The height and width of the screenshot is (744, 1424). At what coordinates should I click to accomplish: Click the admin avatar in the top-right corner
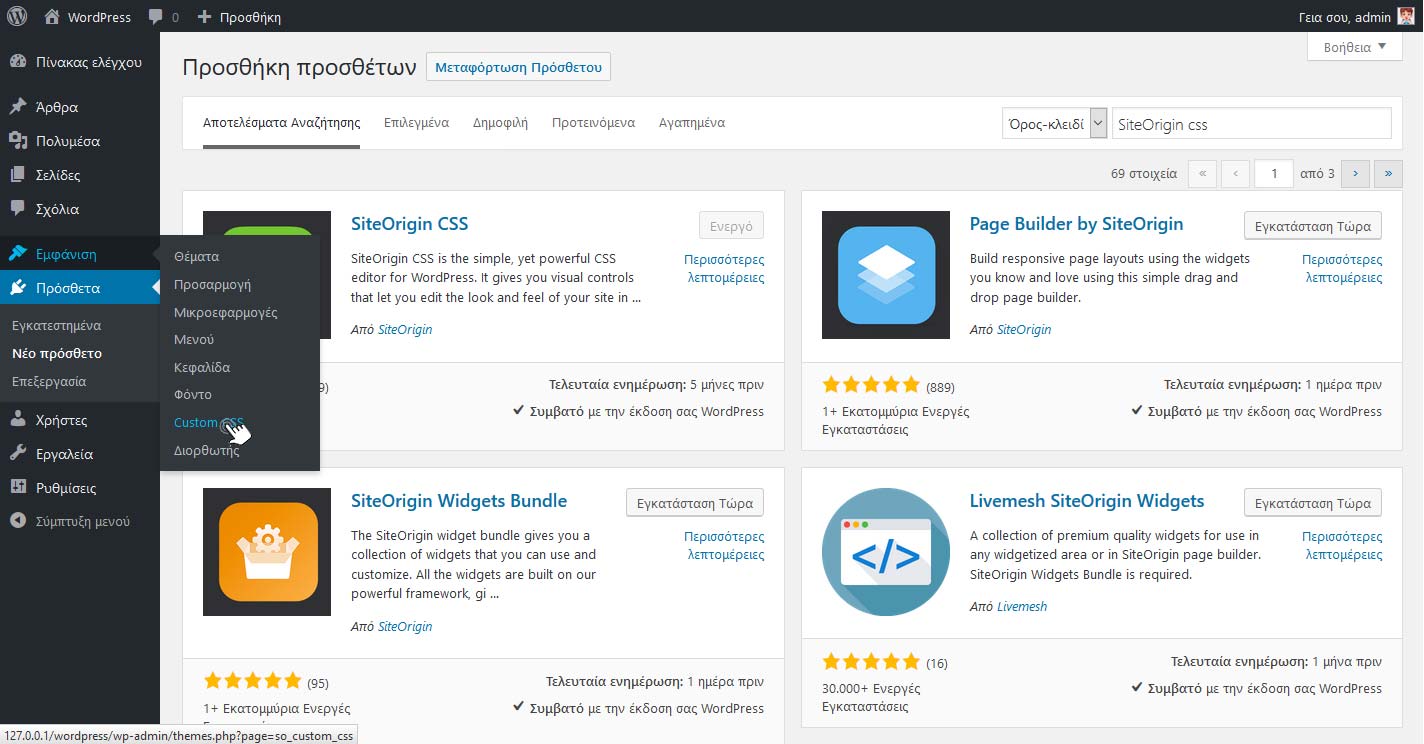1405,16
